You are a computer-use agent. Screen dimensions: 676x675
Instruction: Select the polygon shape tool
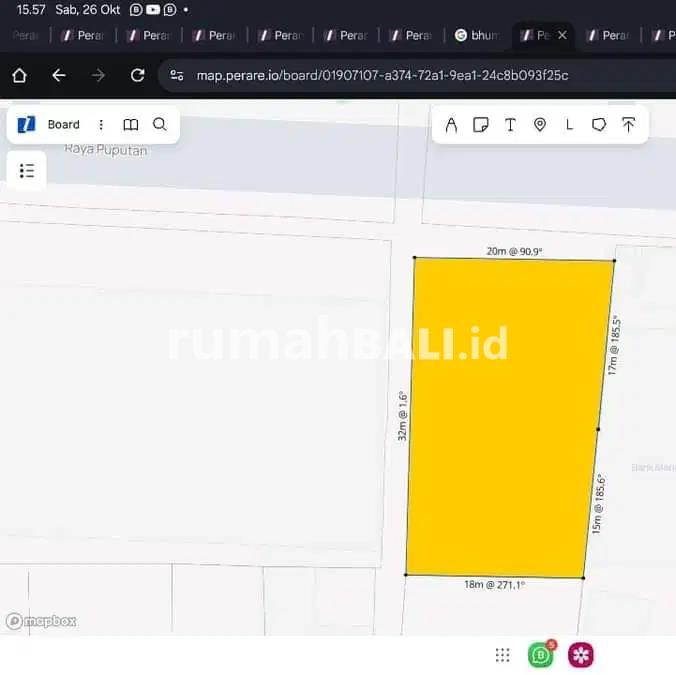599,125
